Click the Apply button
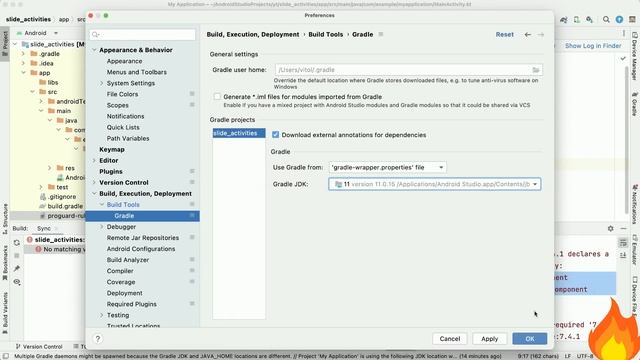The image size is (640, 360). 489,339
